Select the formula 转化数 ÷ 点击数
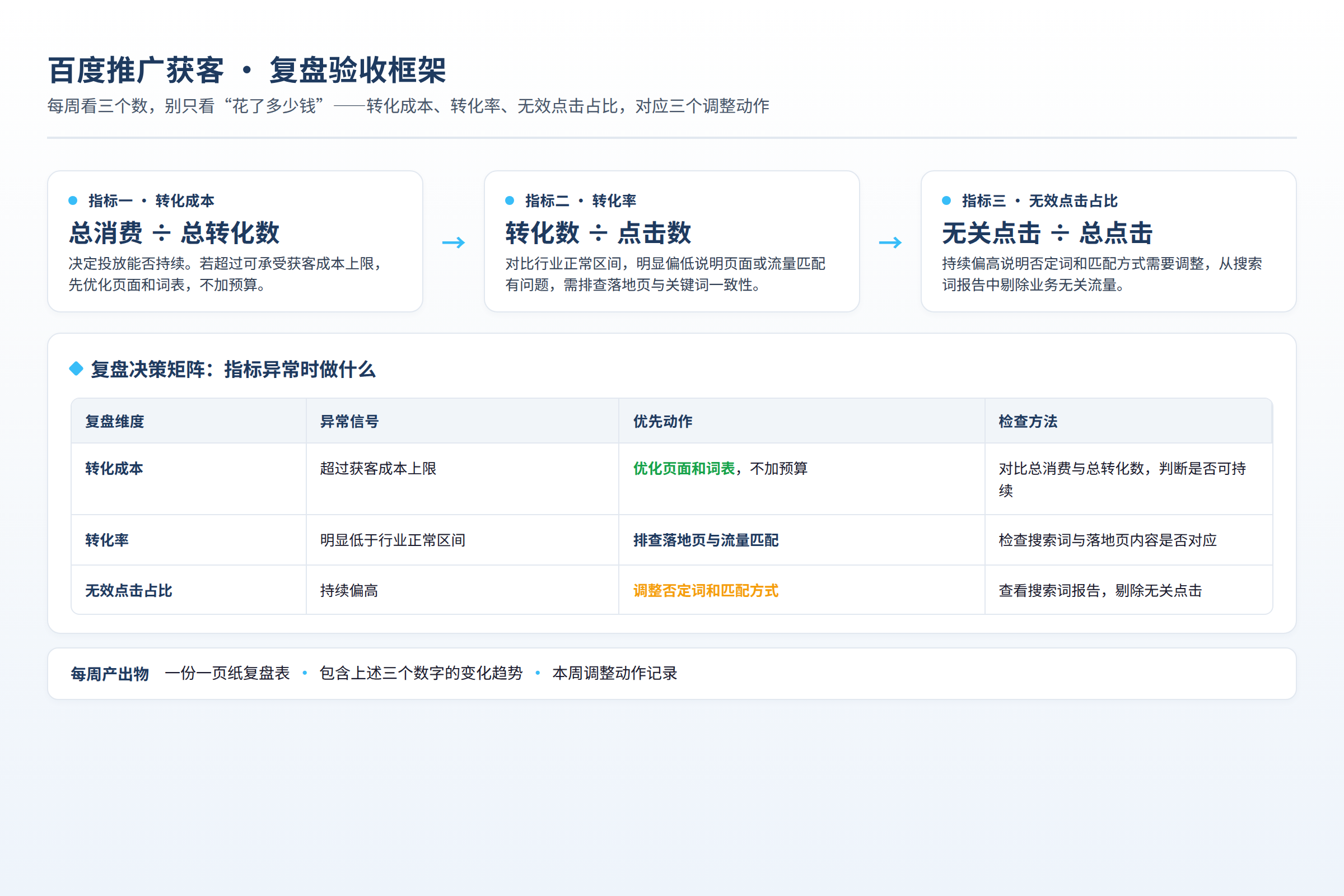1344x896 pixels. pos(598,233)
